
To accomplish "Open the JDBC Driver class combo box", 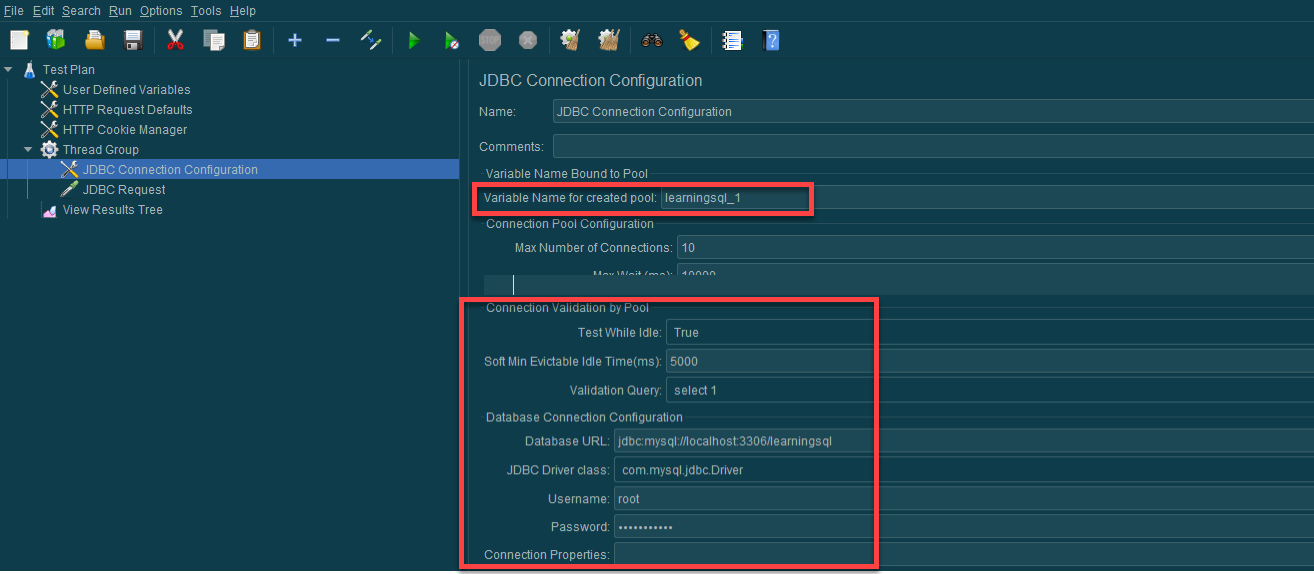I will tap(964, 470).
